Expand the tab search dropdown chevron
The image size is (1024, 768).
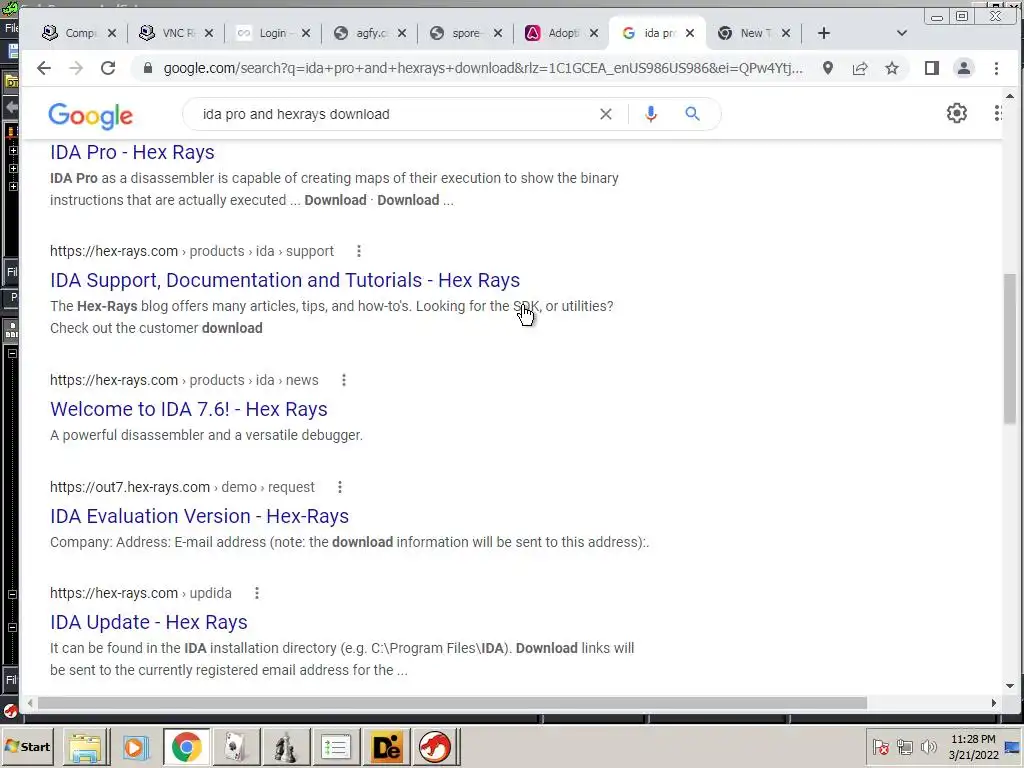902,33
